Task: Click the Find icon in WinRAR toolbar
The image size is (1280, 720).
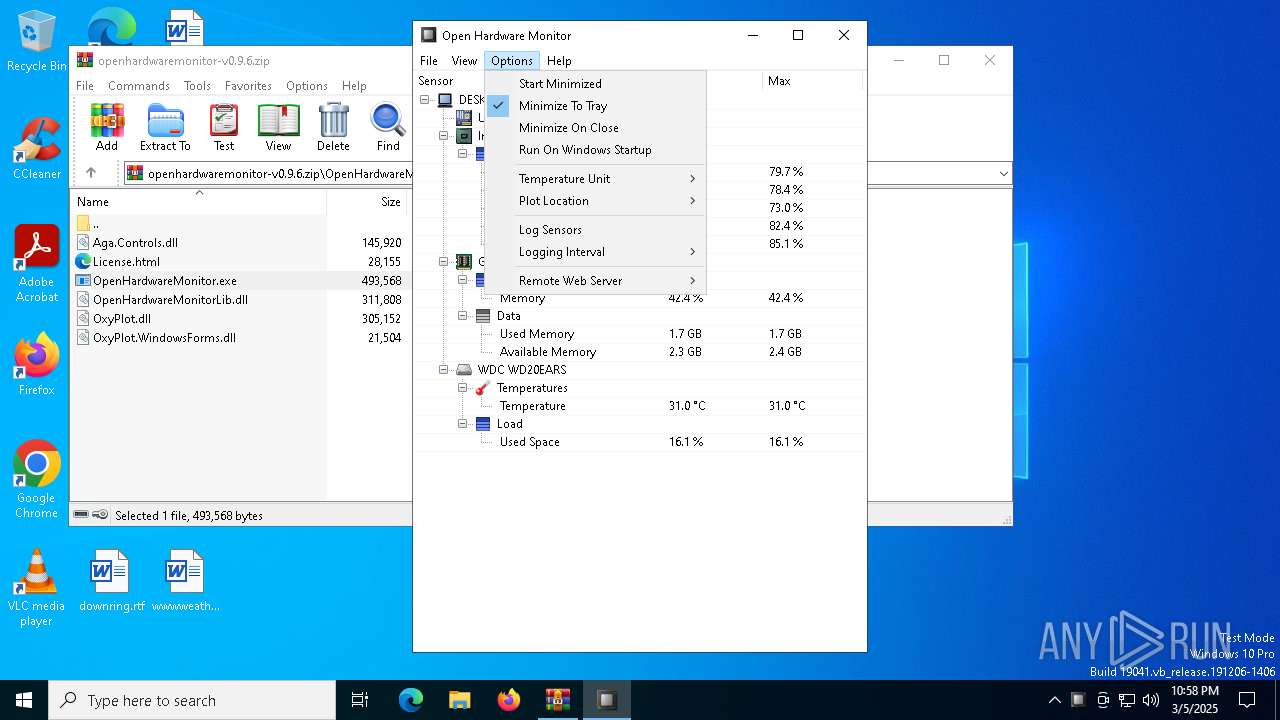Action: click(x=388, y=127)
